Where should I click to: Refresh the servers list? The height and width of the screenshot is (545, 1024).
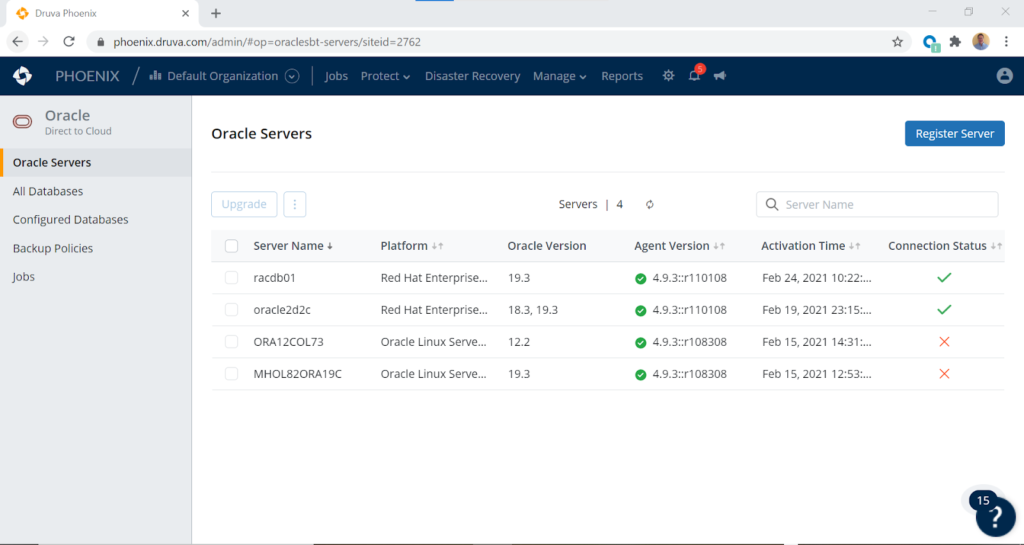(649, 204)
